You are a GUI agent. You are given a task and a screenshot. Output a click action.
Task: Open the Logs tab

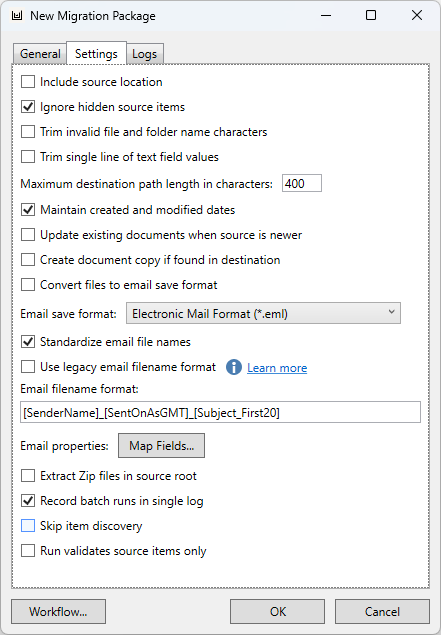click(145, 54)
